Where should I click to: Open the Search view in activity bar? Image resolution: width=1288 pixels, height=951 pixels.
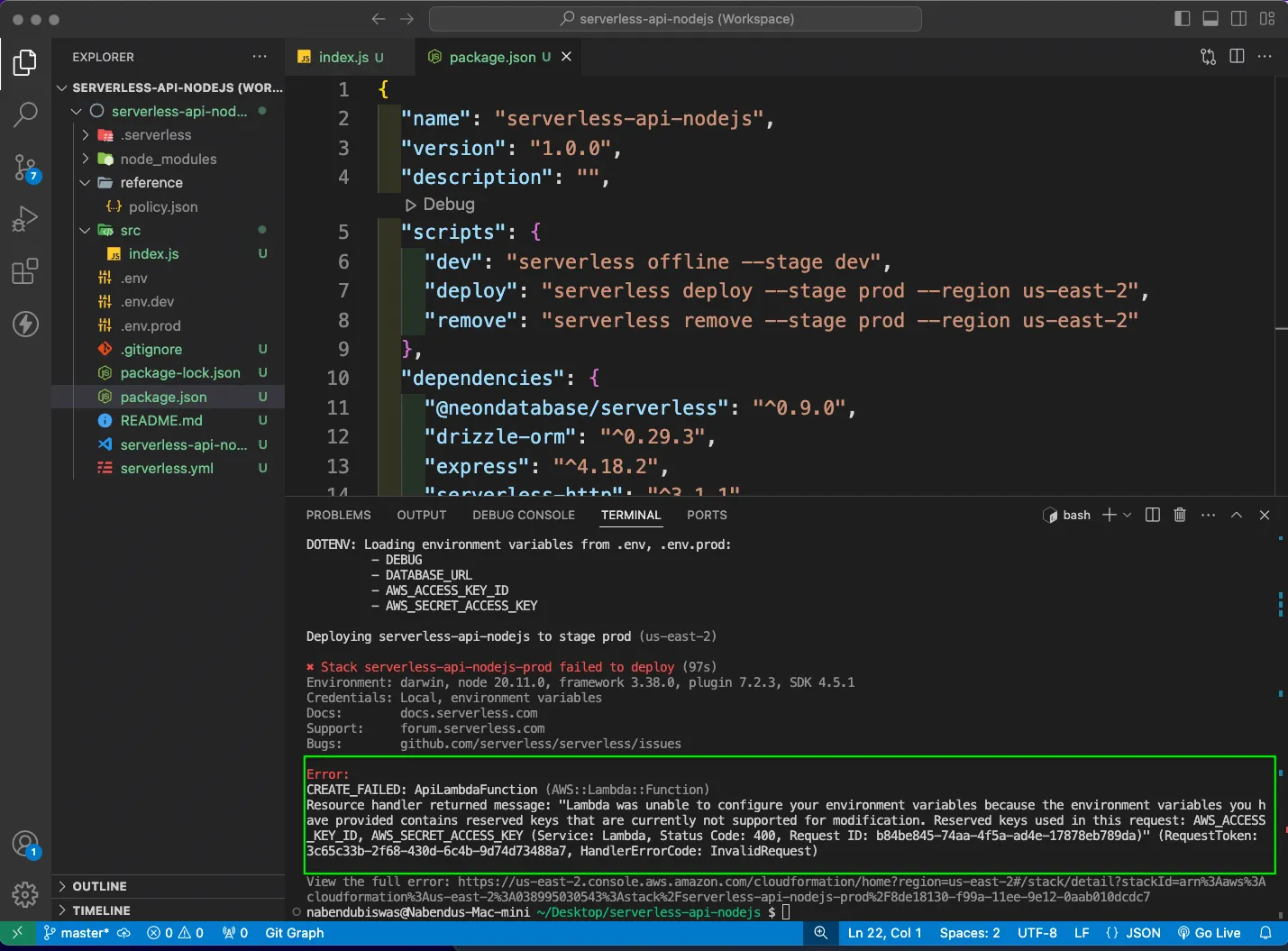click(x=25, y=115)
